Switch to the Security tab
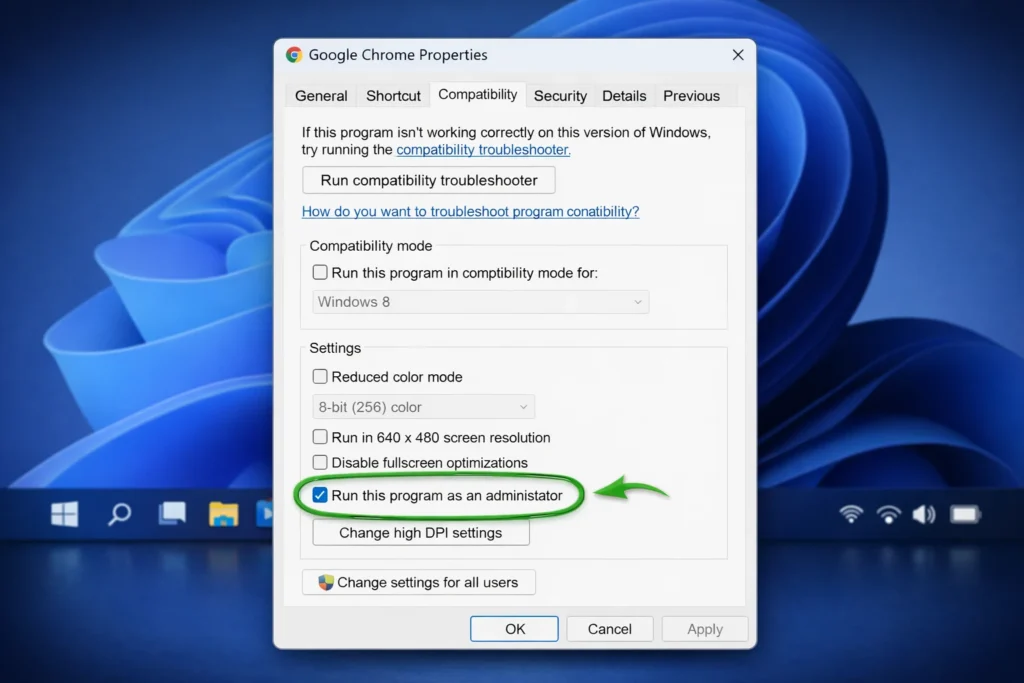 tap(560, 96)
